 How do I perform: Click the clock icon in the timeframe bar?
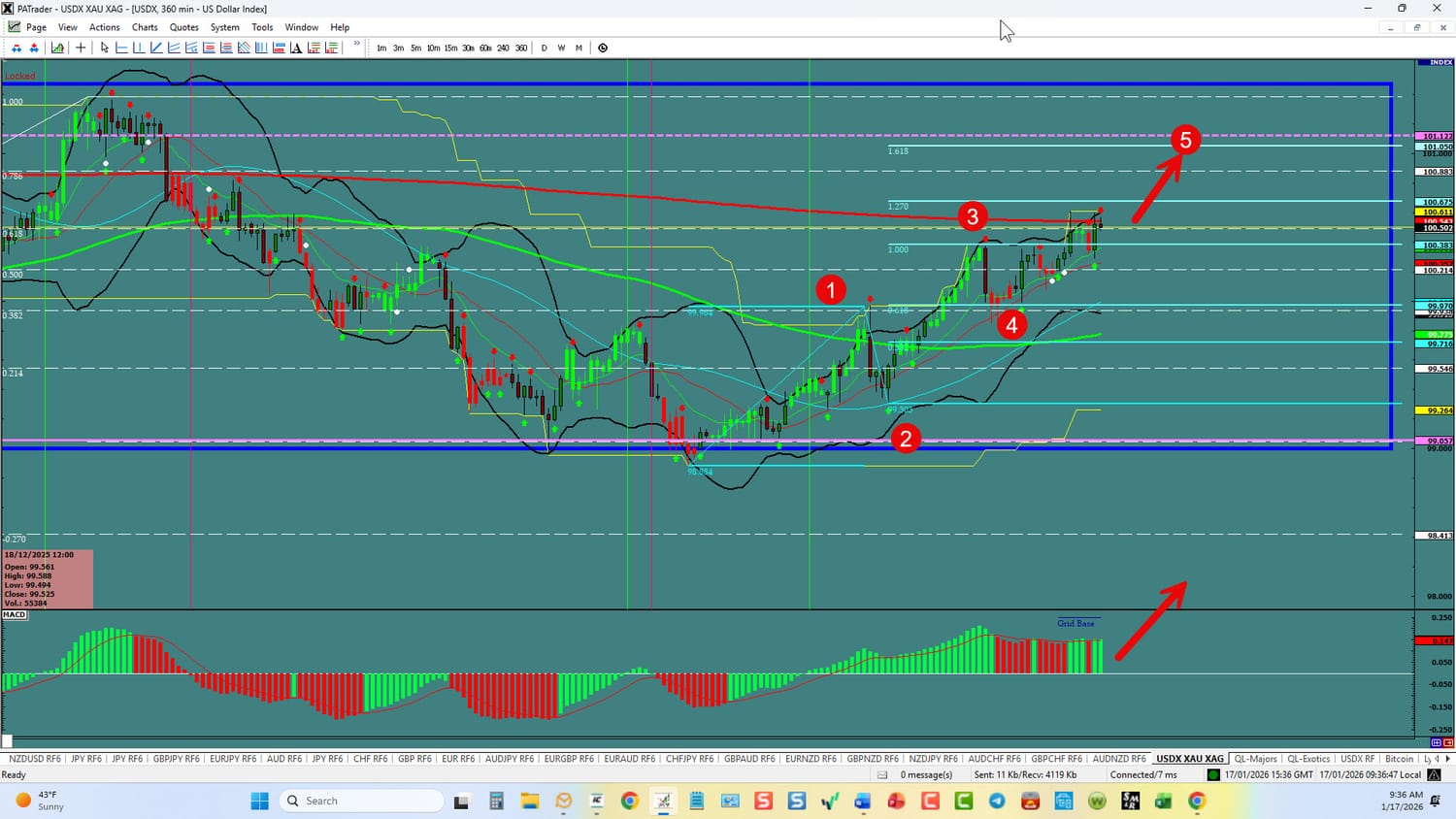[x=603, y=48]
